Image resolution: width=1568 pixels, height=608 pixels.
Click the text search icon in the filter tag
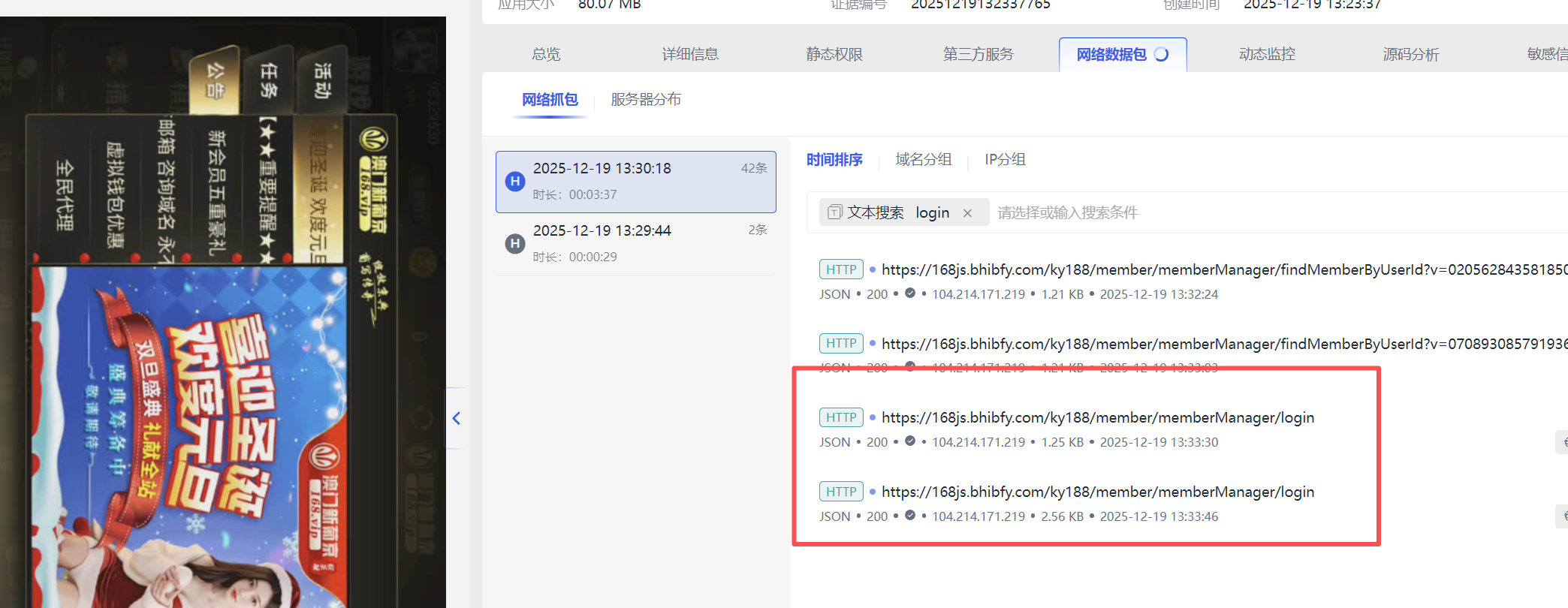coord(834,212)
